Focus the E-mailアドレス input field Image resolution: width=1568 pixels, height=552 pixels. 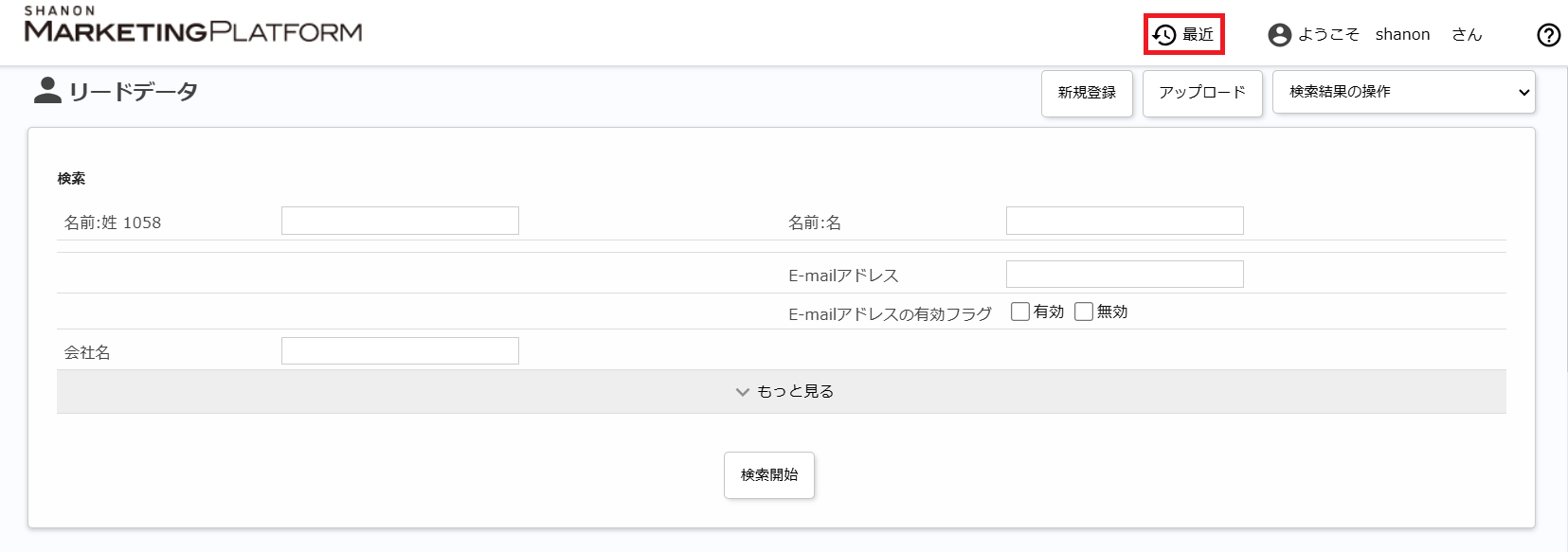[x=1125, y=274]
